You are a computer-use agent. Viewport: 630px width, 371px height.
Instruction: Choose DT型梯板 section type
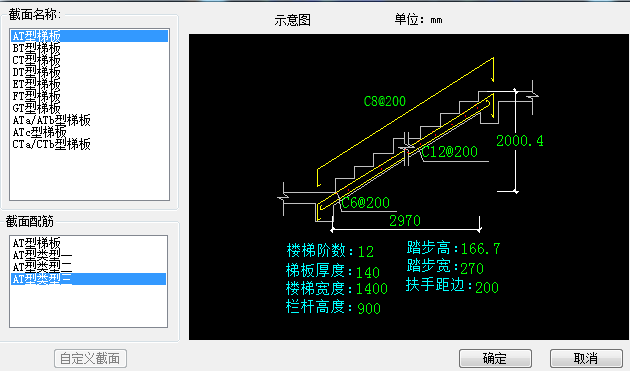pyautogui.click(x=37, y=72)
